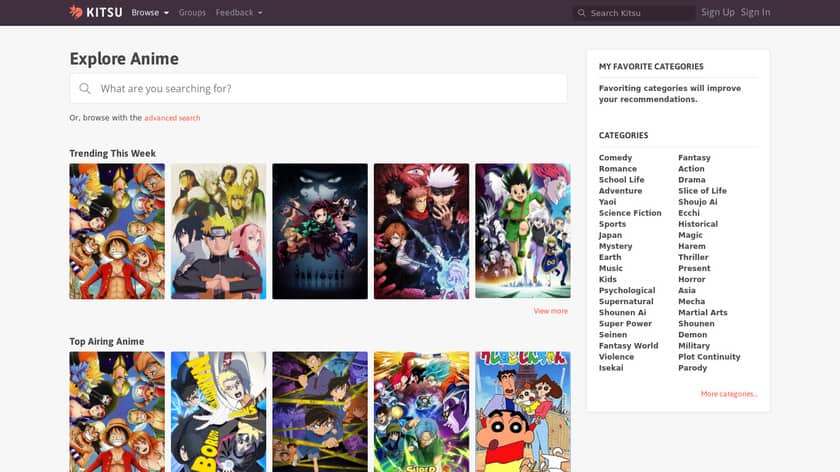Select the Isekai category
The height and width of the screenshot is (472, 840).
click(x=611, y=368)
